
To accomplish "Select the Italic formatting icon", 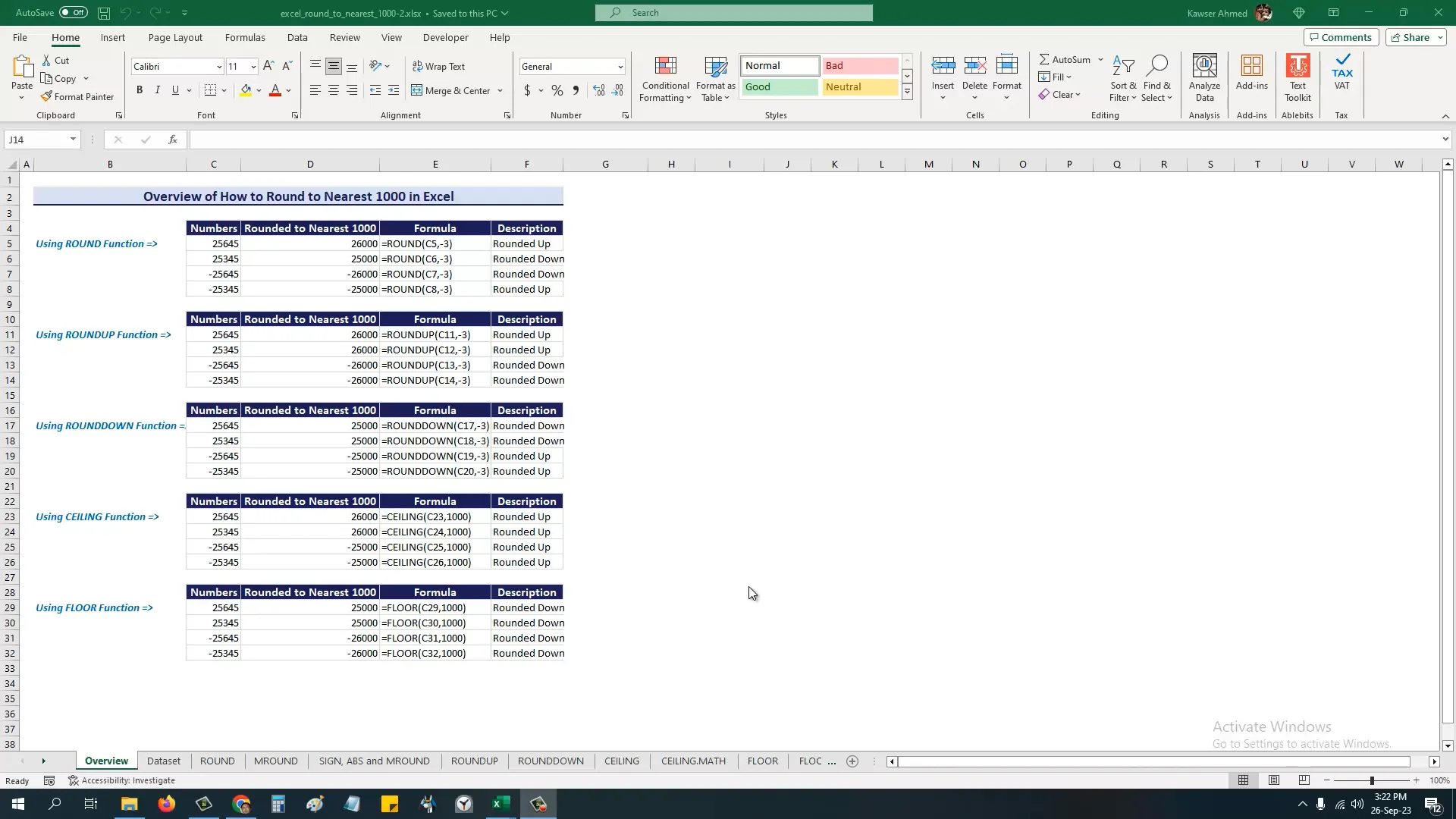I will point(157,89).
